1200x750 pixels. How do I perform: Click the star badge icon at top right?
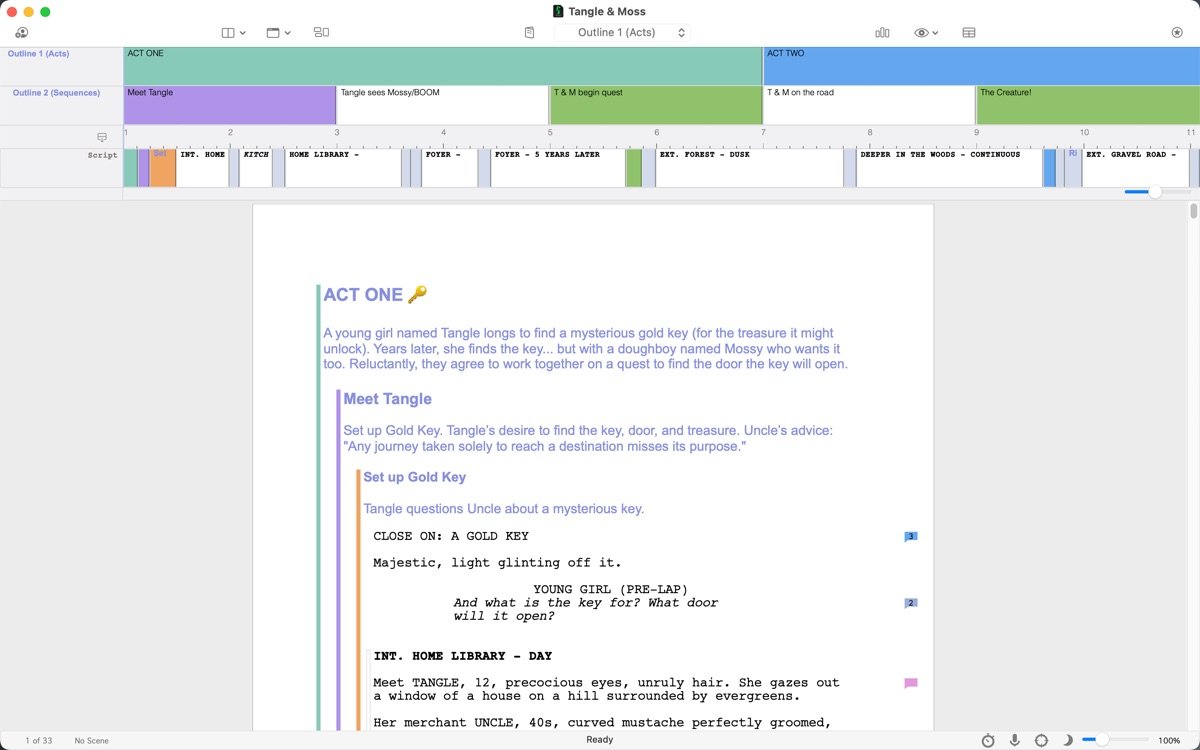click(x=1176, y=32)
